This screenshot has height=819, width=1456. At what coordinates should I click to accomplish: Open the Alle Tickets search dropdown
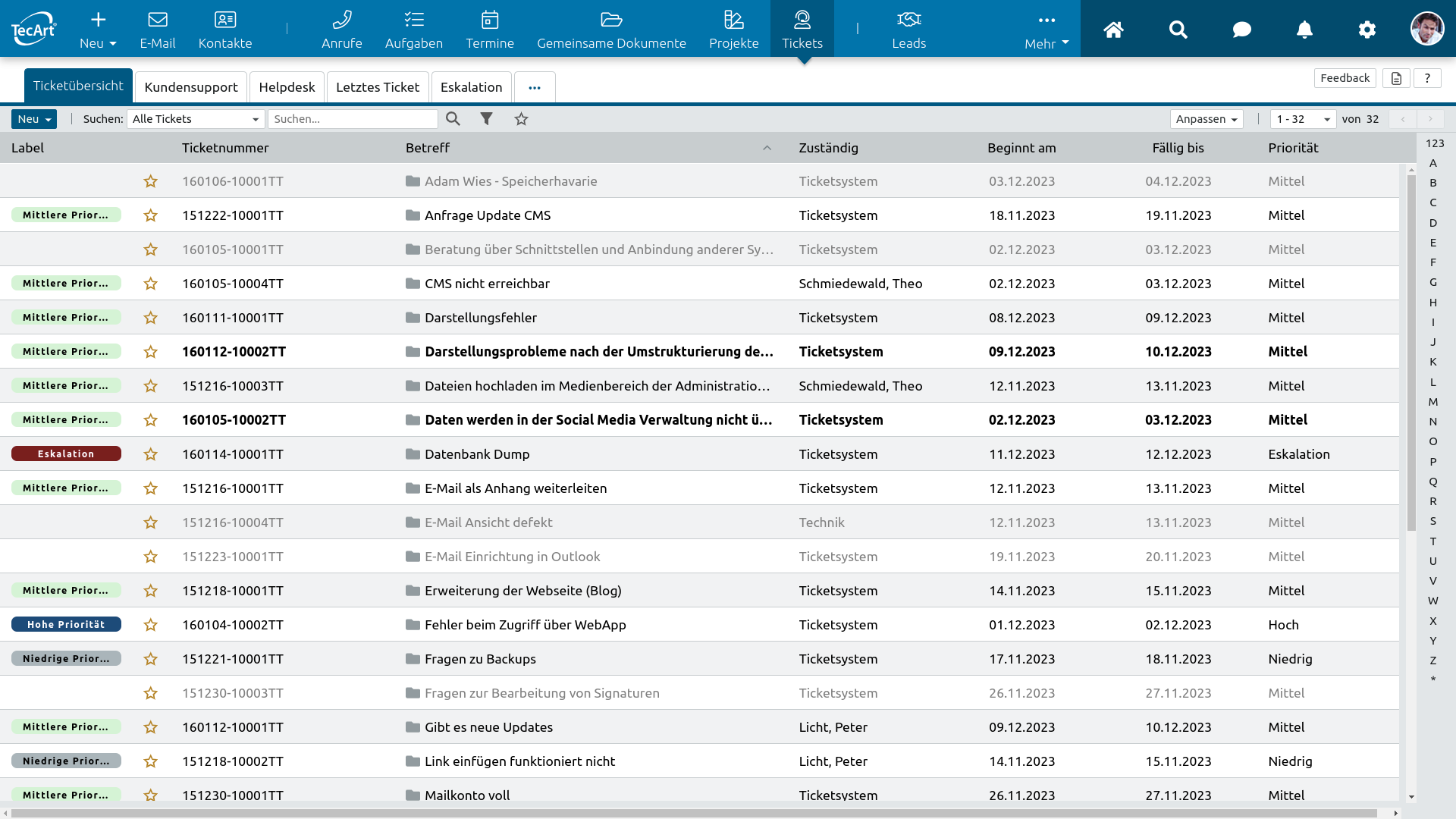195,119
